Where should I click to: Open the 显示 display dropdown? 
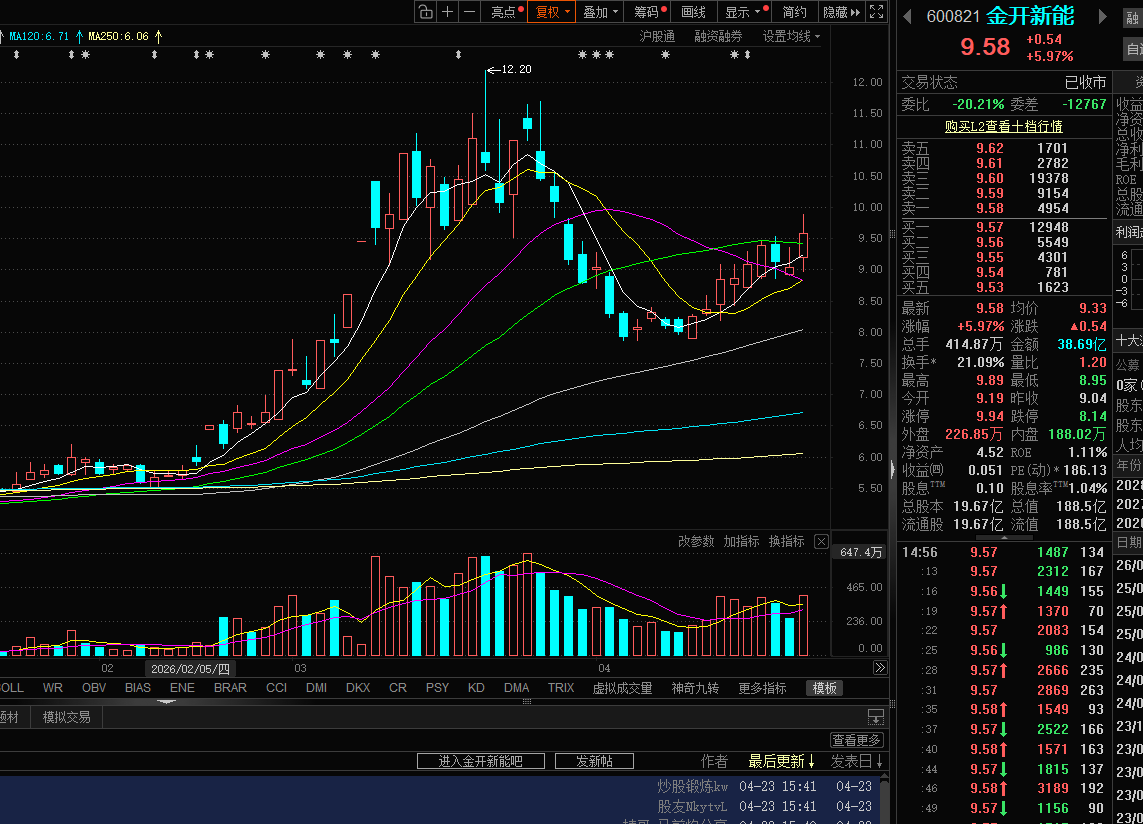pyautogui.click(x=746, y=12)
